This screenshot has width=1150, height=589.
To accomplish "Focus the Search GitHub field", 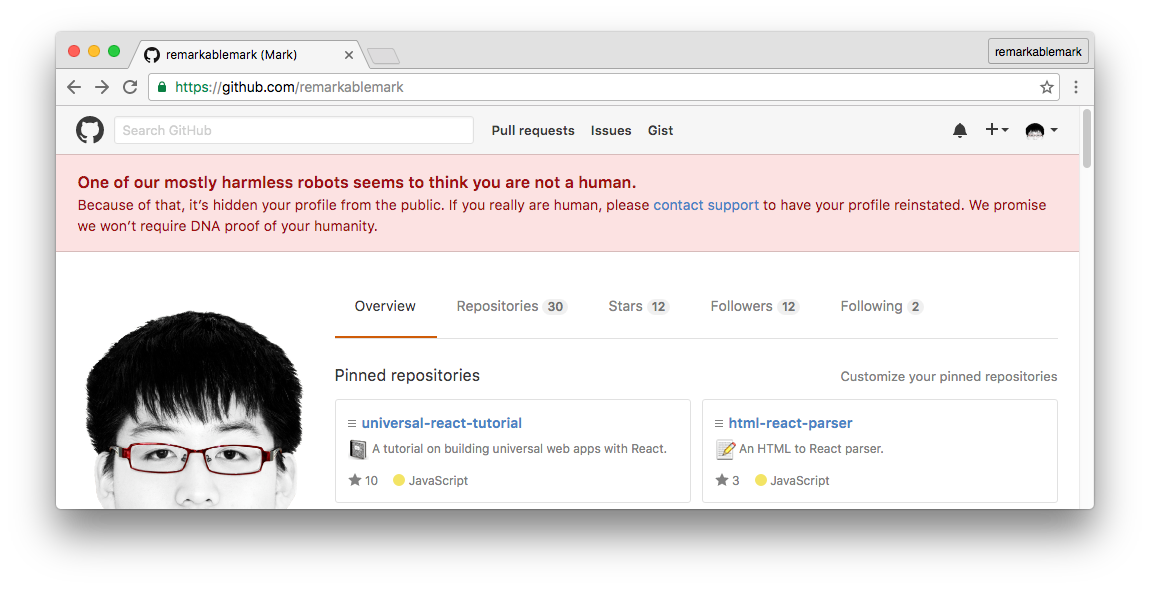I will (293, 130).
